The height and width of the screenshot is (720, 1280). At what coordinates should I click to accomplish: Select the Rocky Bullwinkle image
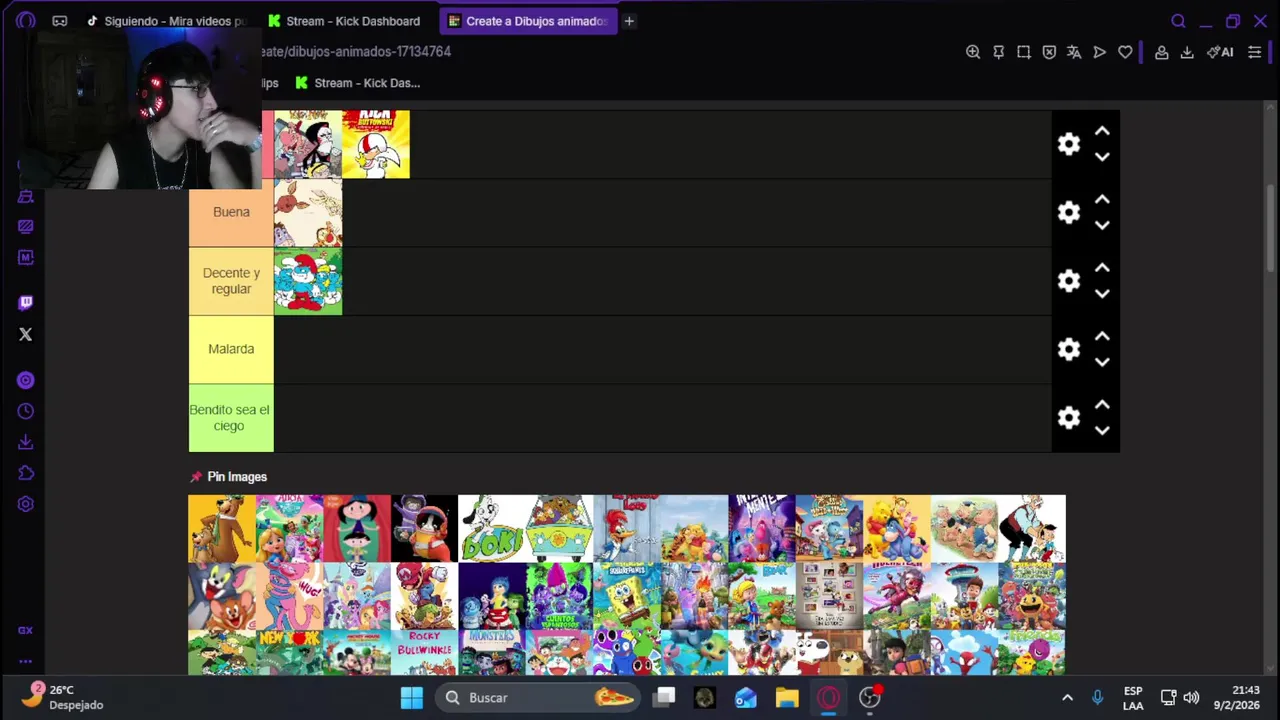click(424, 652)
